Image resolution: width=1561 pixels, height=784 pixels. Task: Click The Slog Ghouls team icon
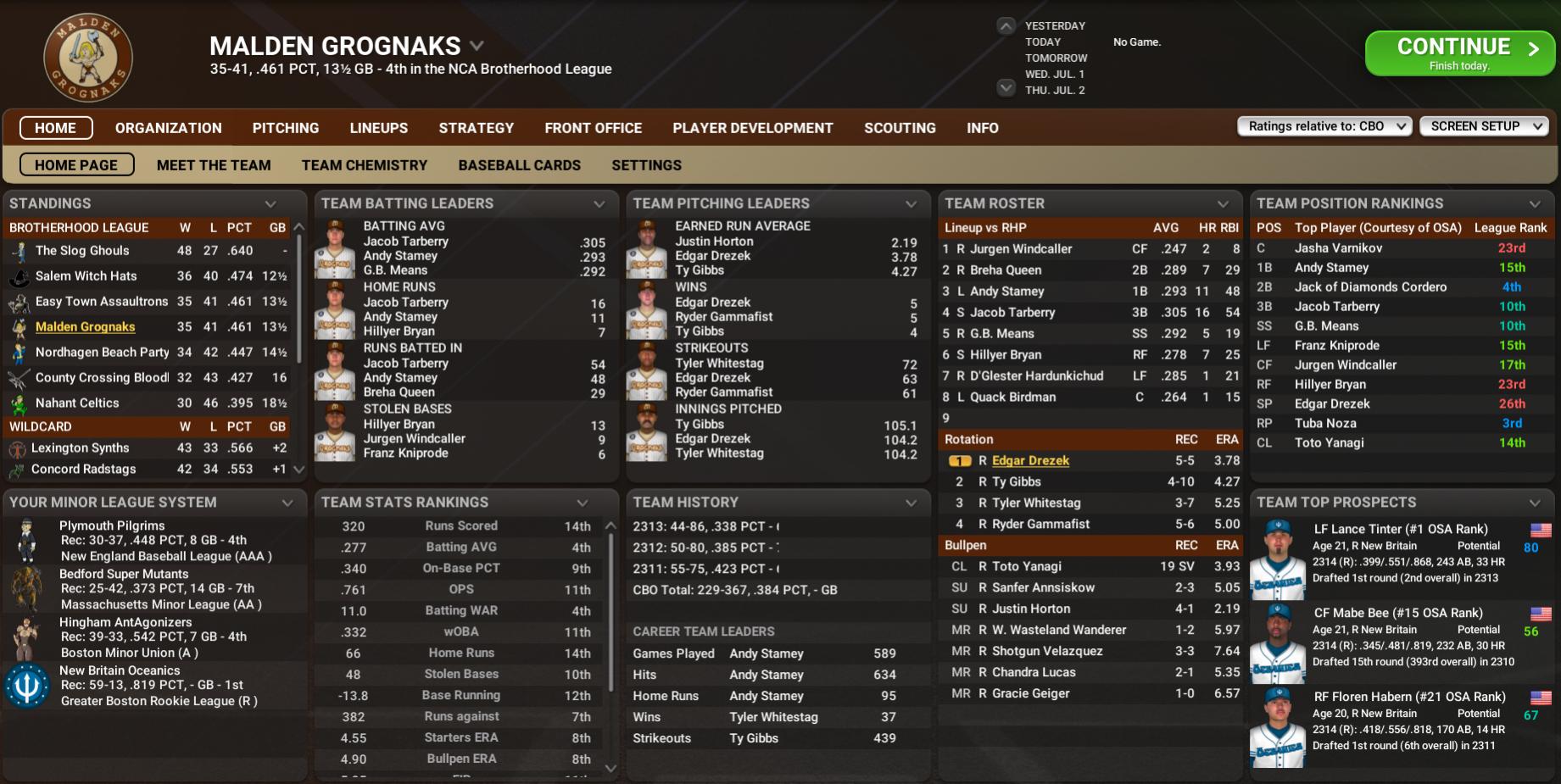point(19,251)
